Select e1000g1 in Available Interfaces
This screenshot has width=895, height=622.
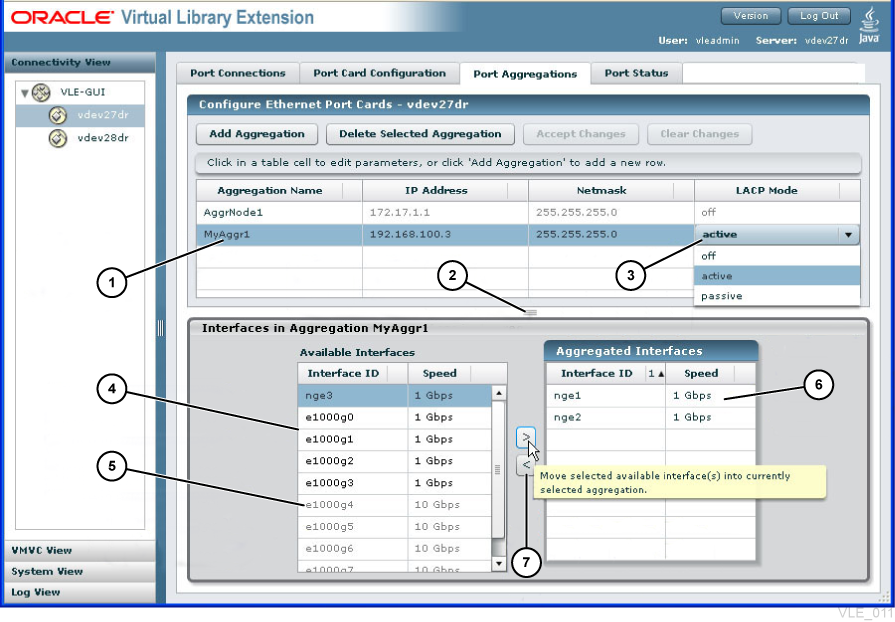click(394, 439)
